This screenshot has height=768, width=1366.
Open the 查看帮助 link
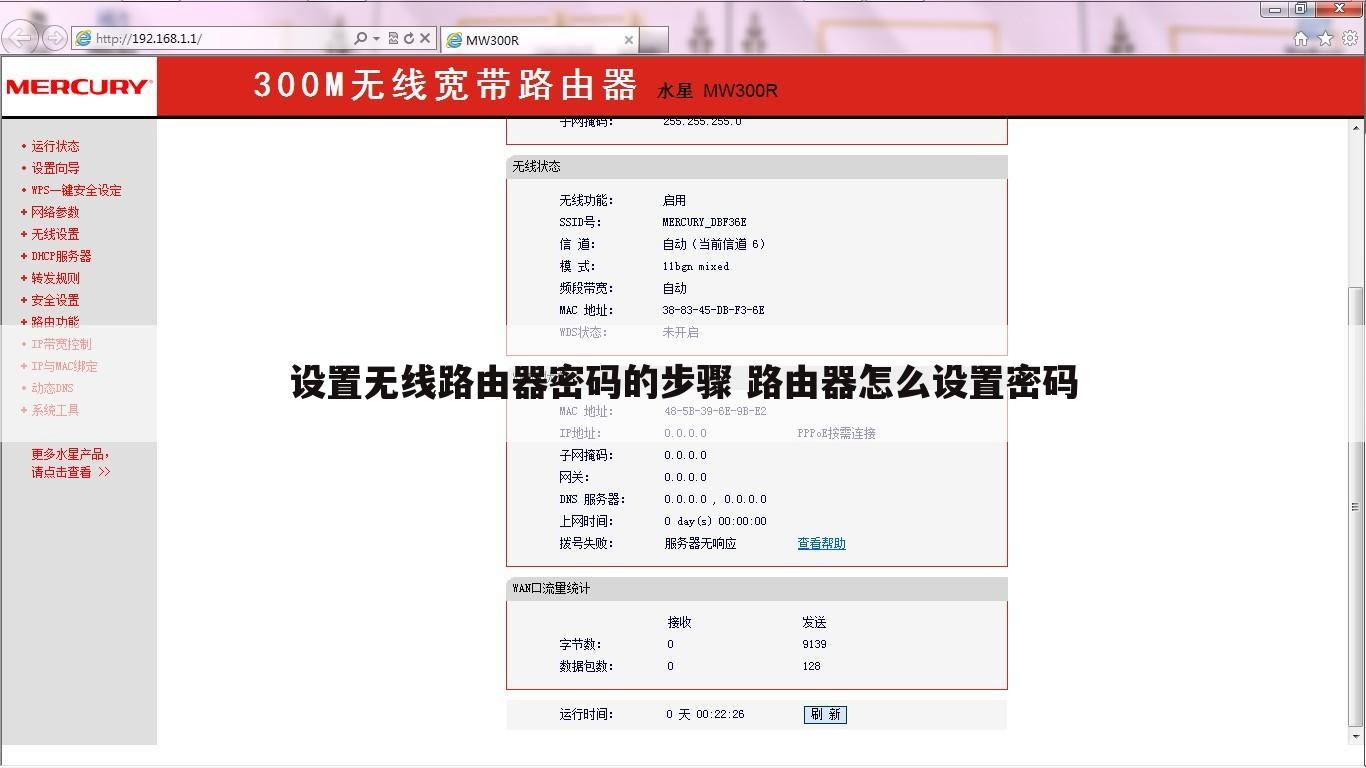(x=821, y=544)
